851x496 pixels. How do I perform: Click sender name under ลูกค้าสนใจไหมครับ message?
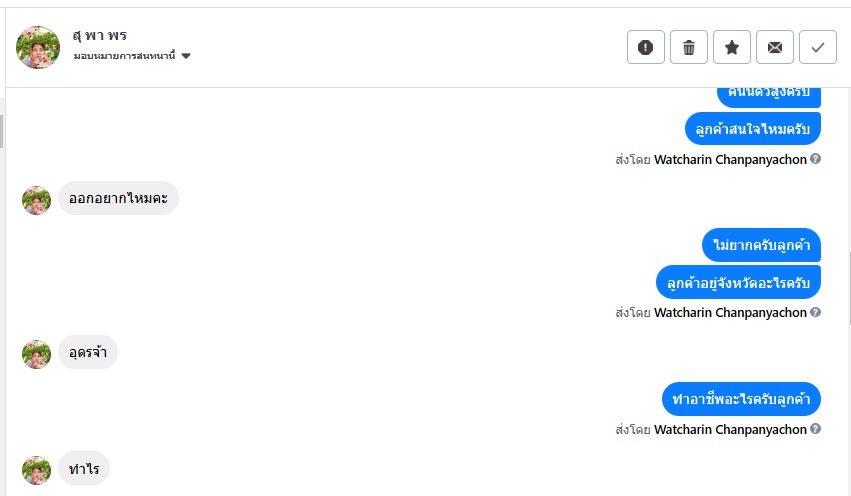[x=730, y=159]
